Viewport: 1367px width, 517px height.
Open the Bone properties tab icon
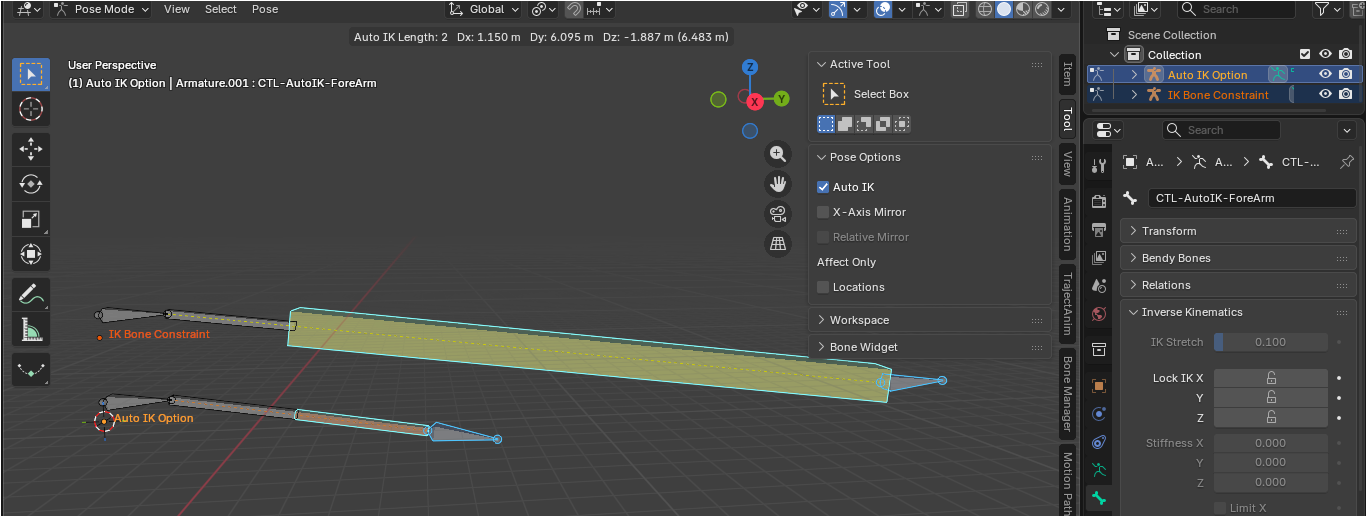[x=1099, y=498]
